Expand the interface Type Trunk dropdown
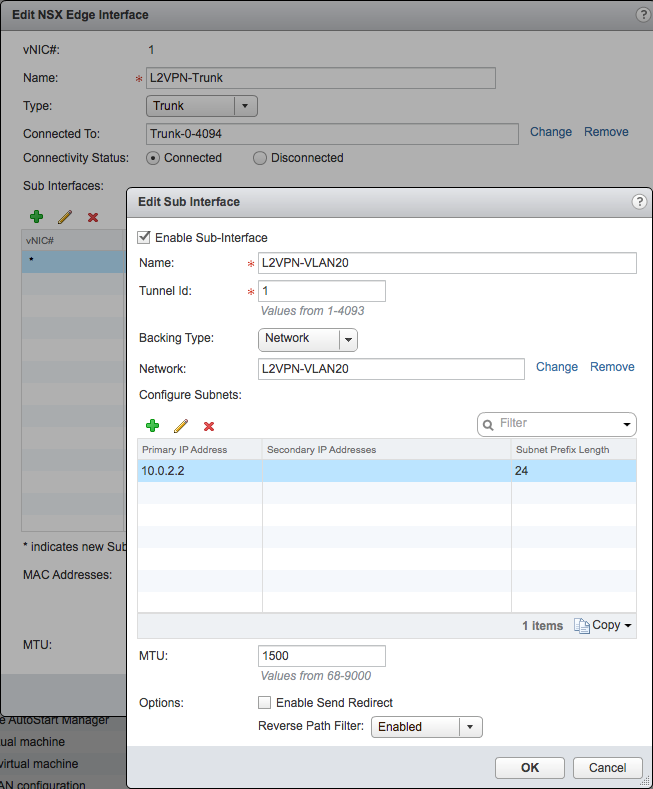 203,106
